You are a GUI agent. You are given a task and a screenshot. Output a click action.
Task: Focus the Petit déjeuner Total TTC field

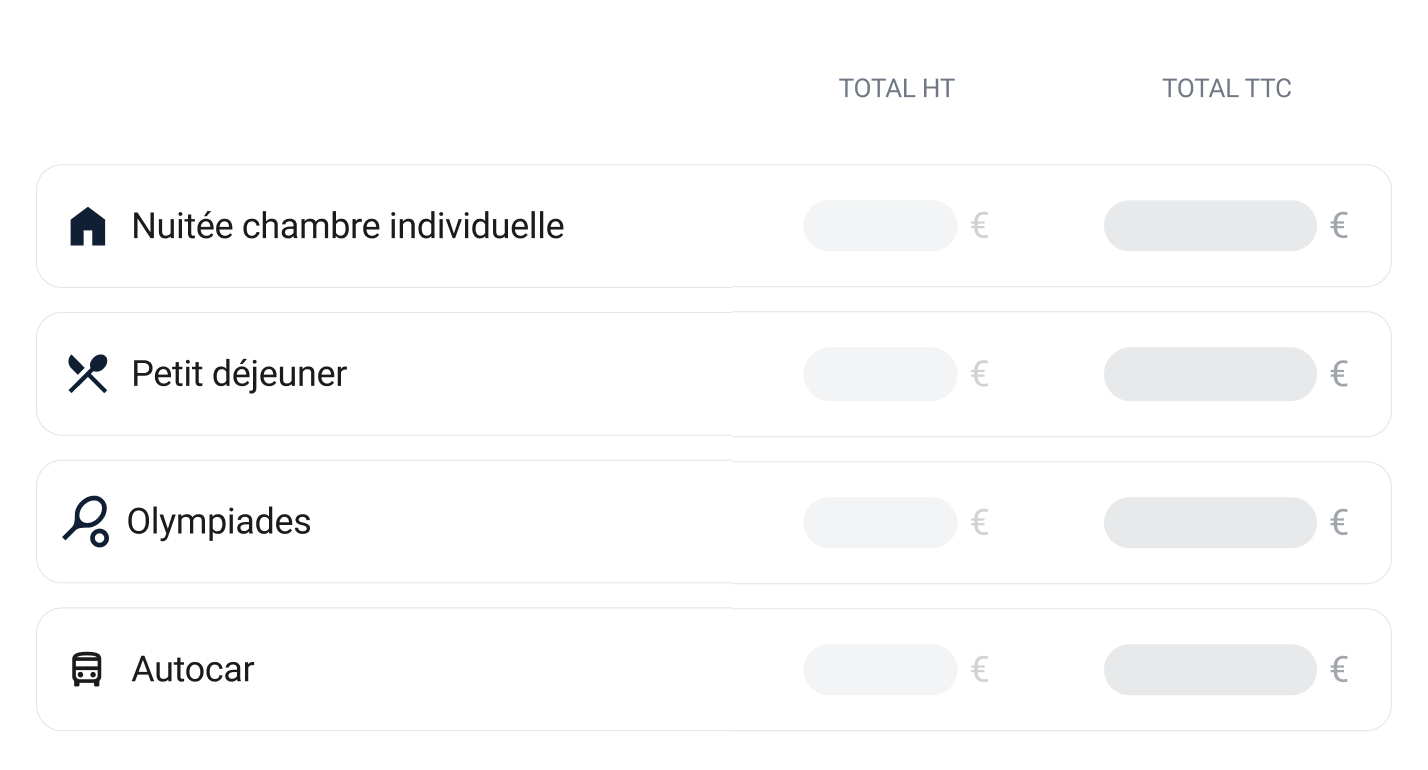tap(1209, 374)
